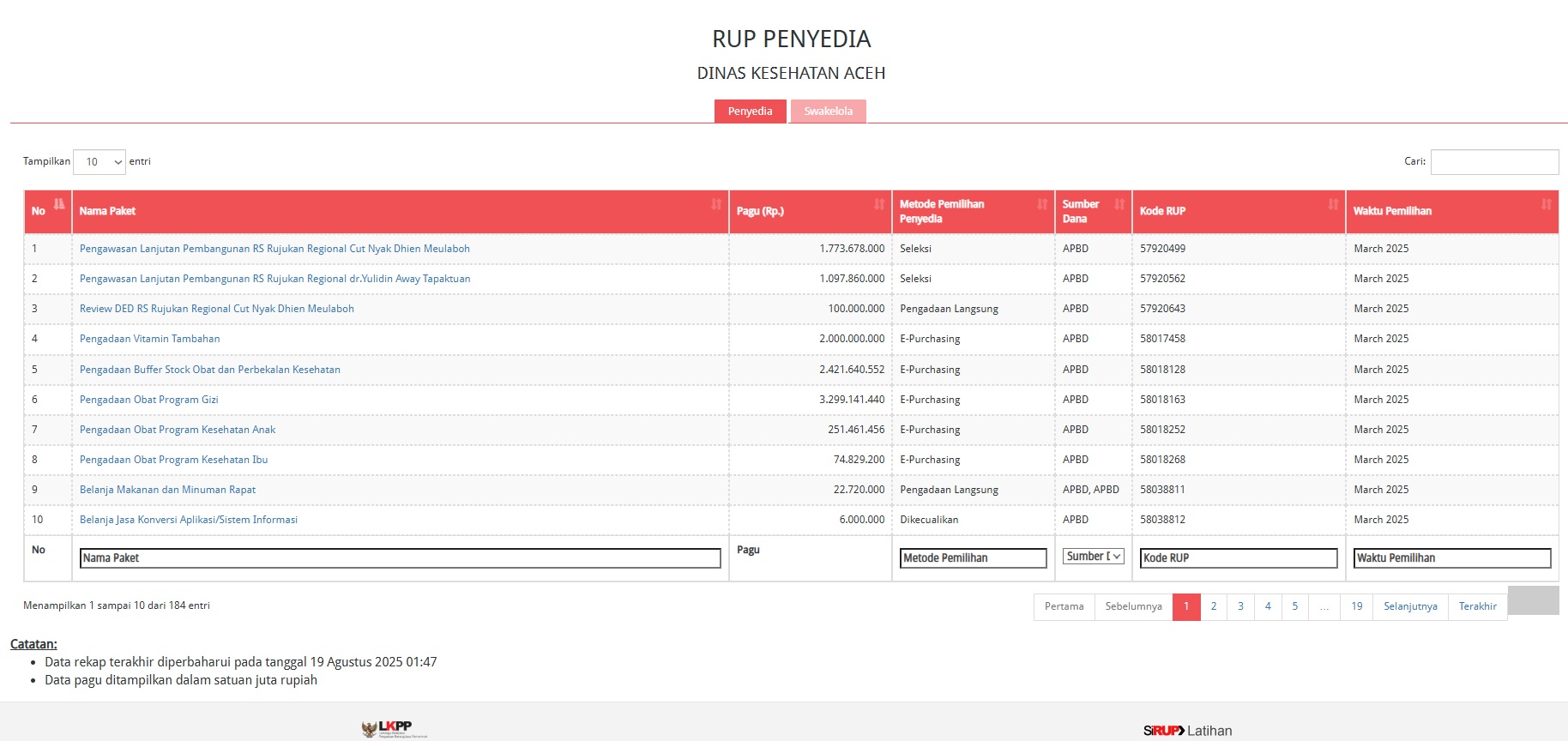This screenshot has height=741, width=1568.
Task: Open the Tampilkan entries dropdown
Action: (x=100, y=162)
